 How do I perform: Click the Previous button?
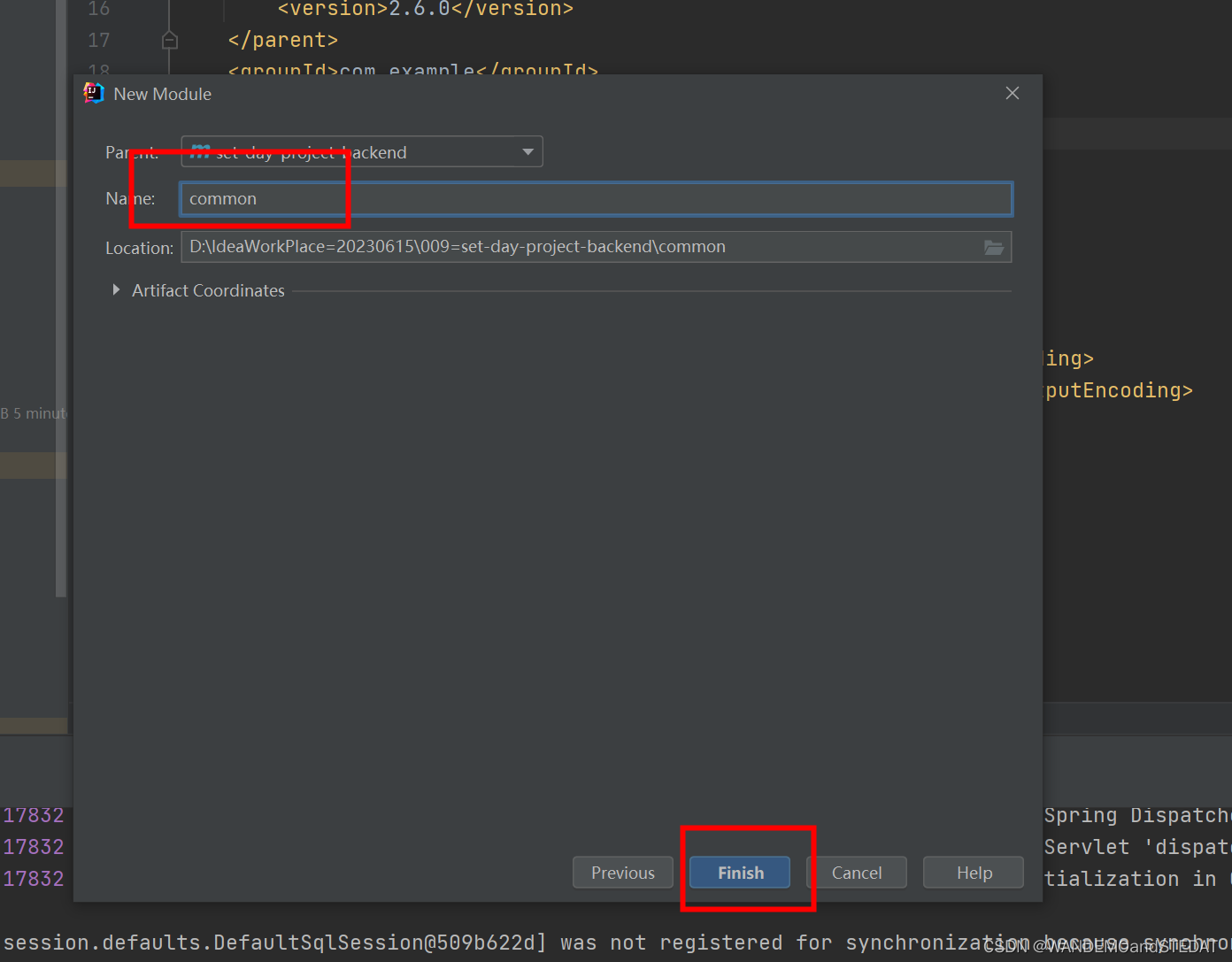pos(622,872)
